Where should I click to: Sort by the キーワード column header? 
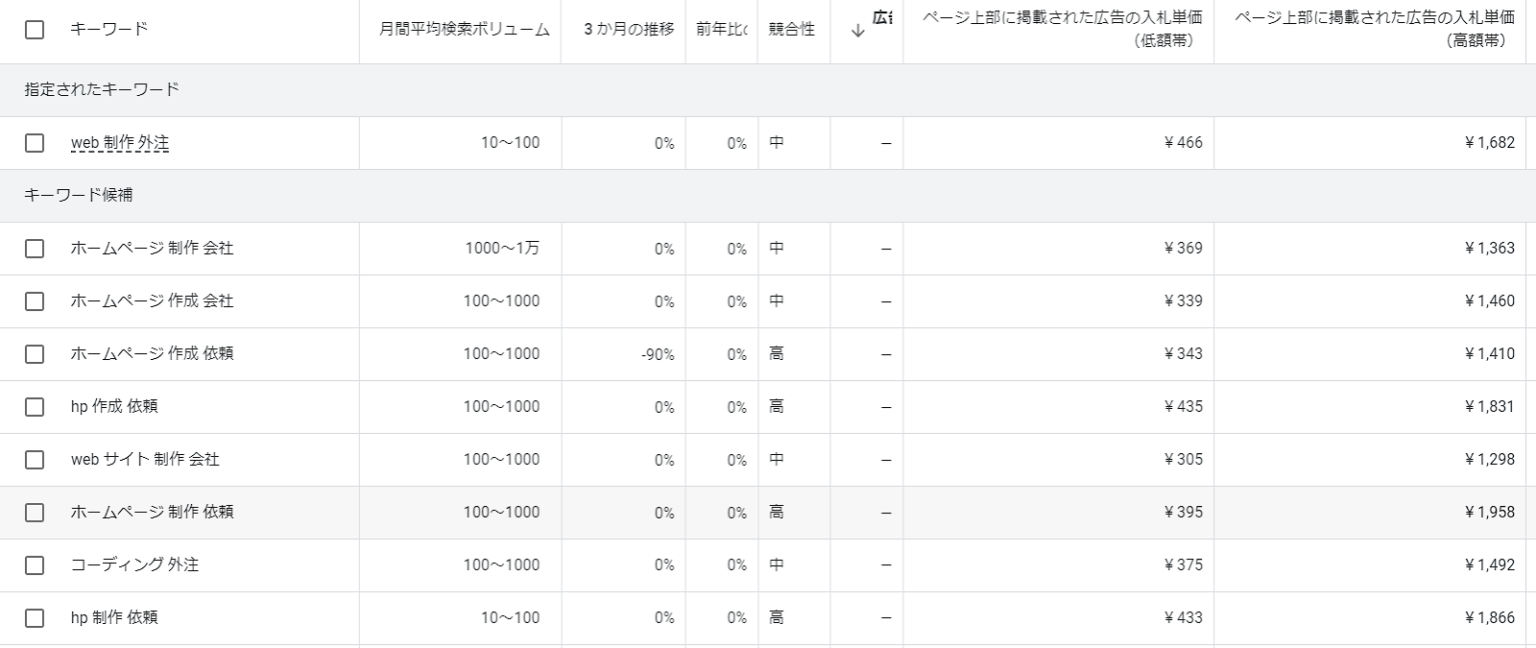(109, 30)
